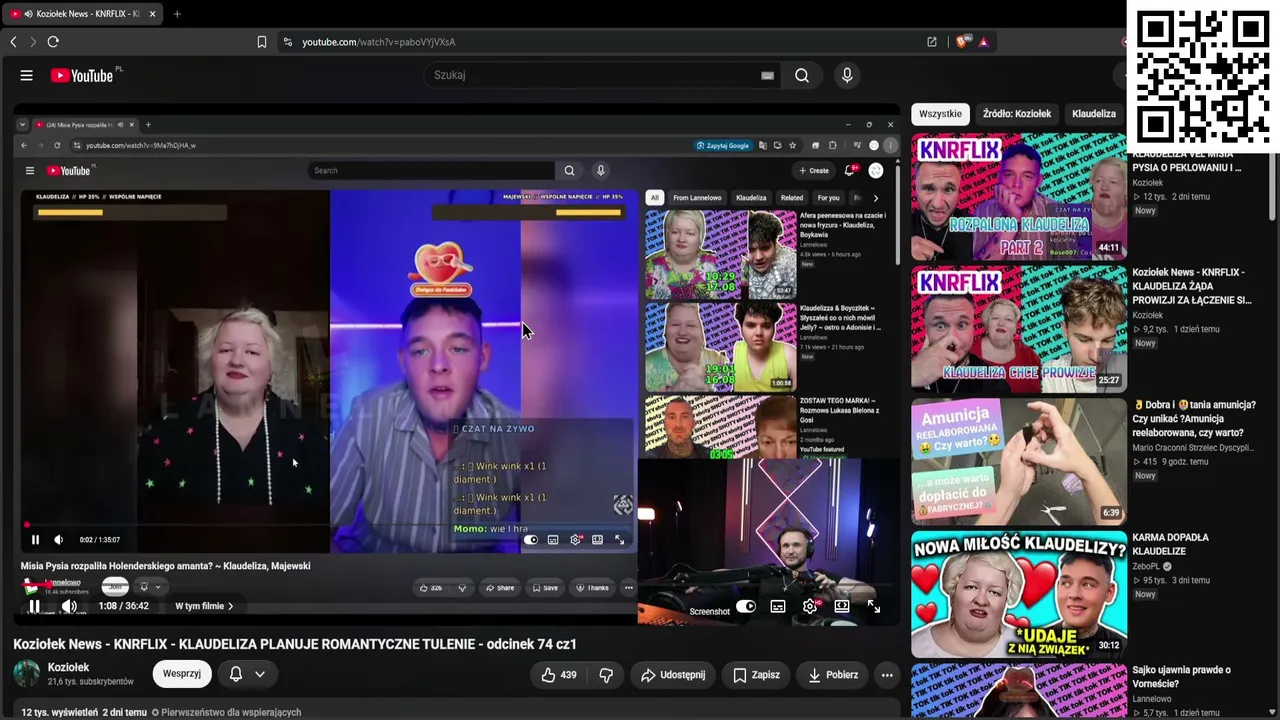Screen dimensions: 1280x720
Task: Bookmark this page with the address bar bookmark icon
Action: tap(262, 42)
